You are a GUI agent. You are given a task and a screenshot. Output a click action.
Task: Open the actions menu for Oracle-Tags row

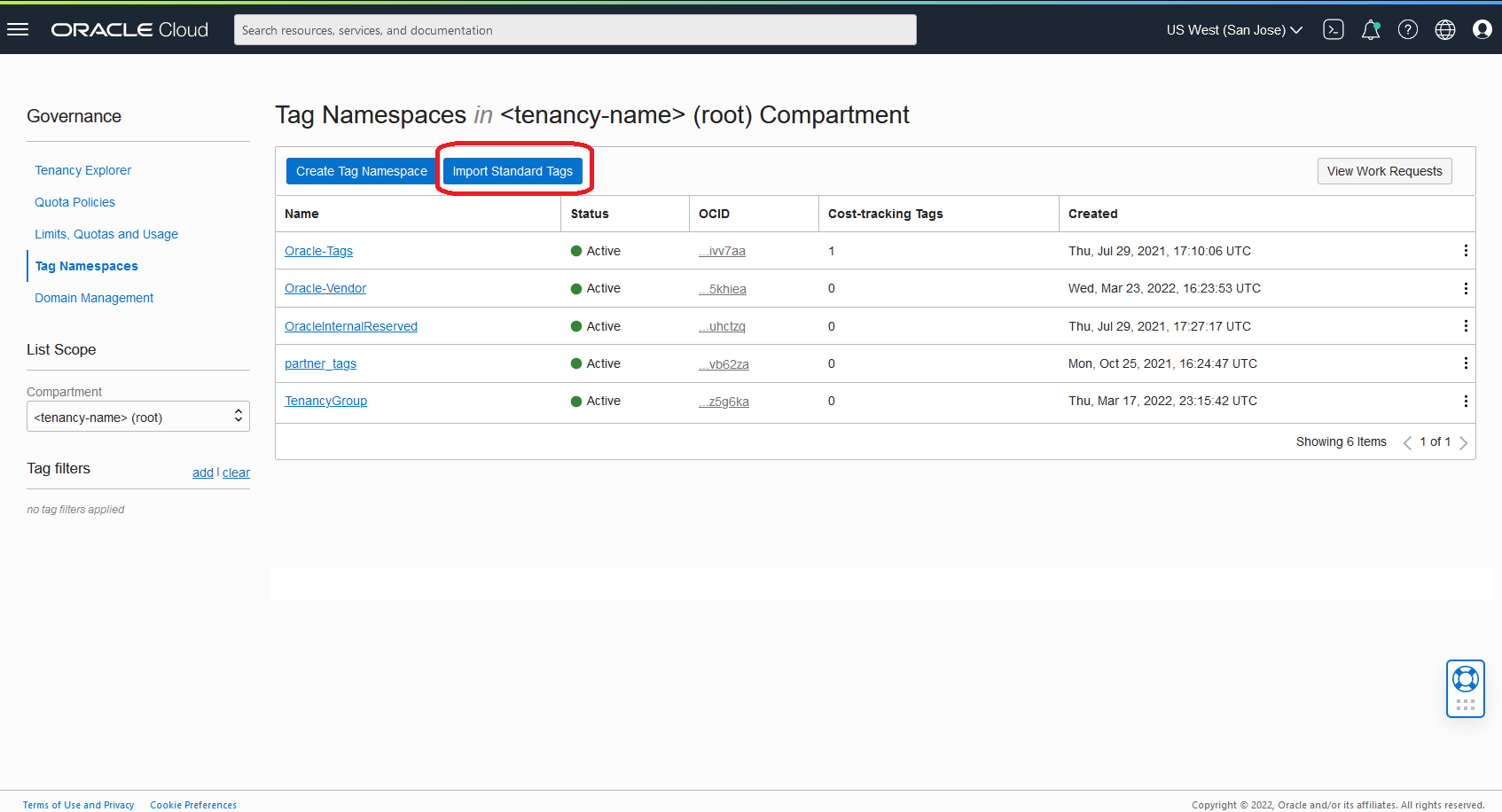(1466, 251)
